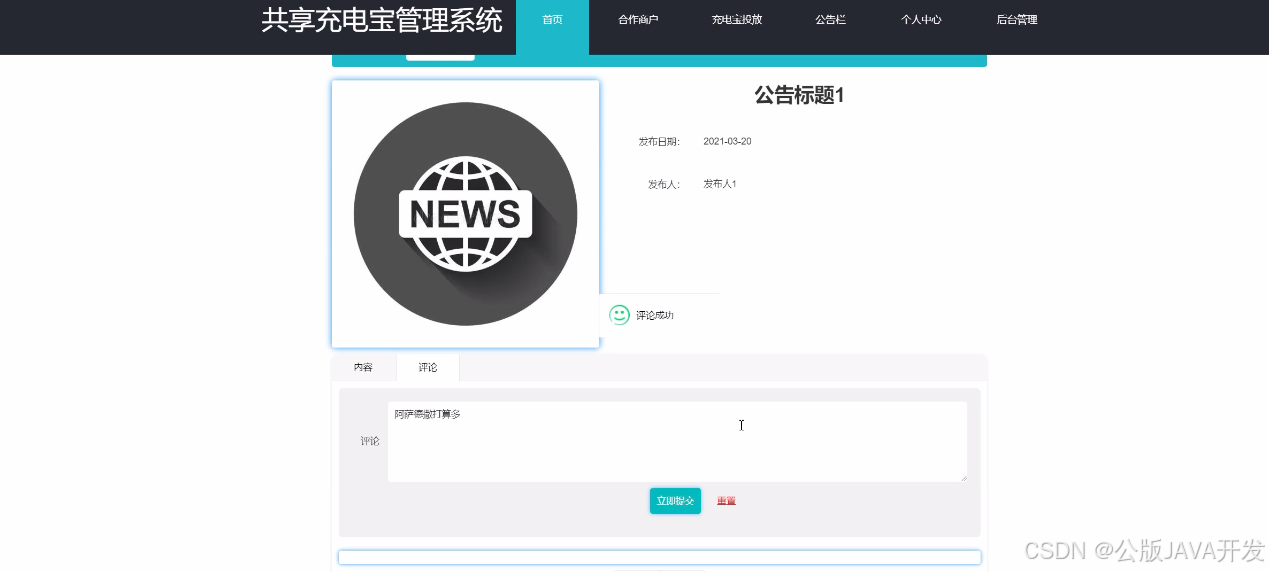1269x572 pixels.
Task: Select the 评论 tab
Action: [x=428, y=367]
